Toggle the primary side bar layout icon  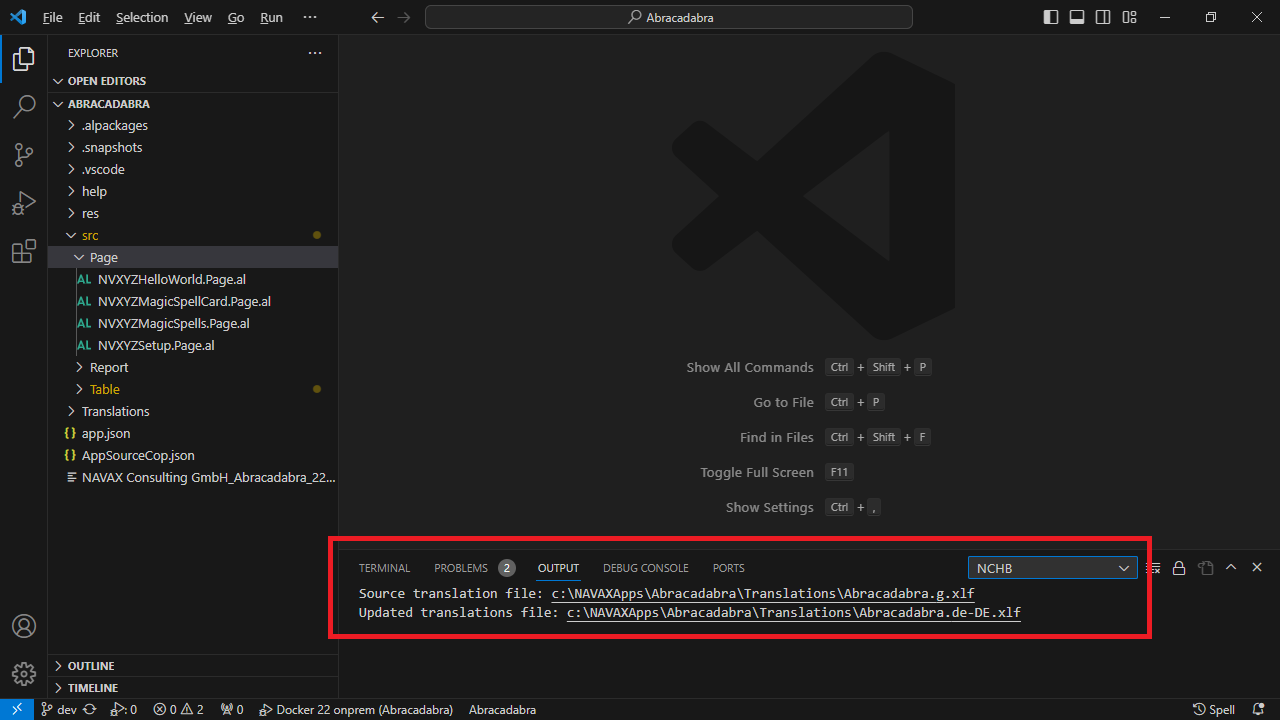click(x=1051, y=17)
